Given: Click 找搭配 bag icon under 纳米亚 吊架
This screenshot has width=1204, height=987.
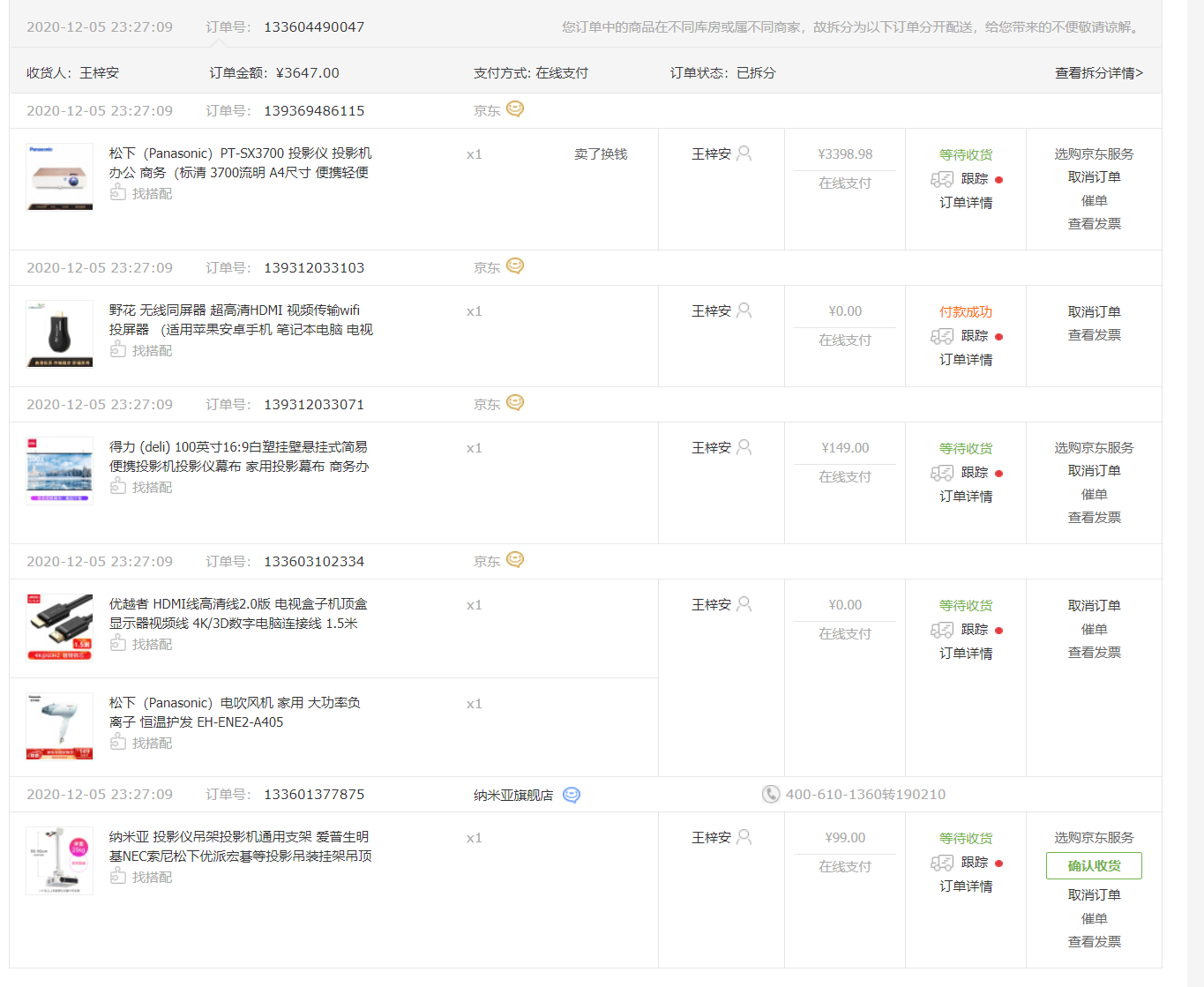Looking at the screenshot, I should [117, 876].
